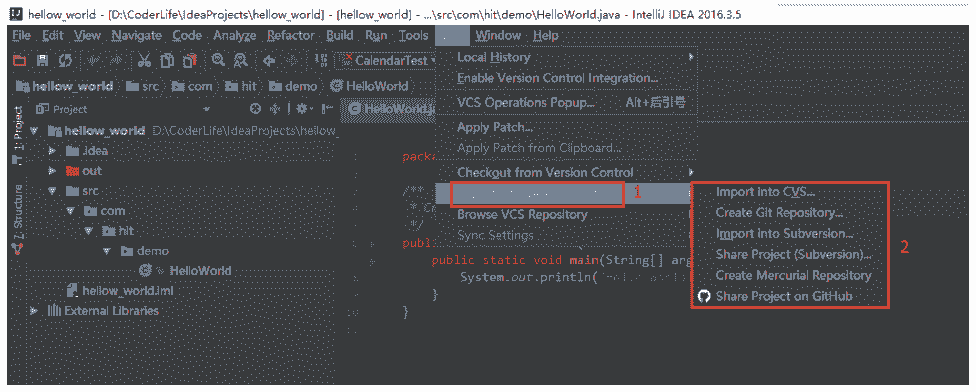Open the 1: Project side tool tab
This screenshot has width=976, height=392.
point(19,135)
